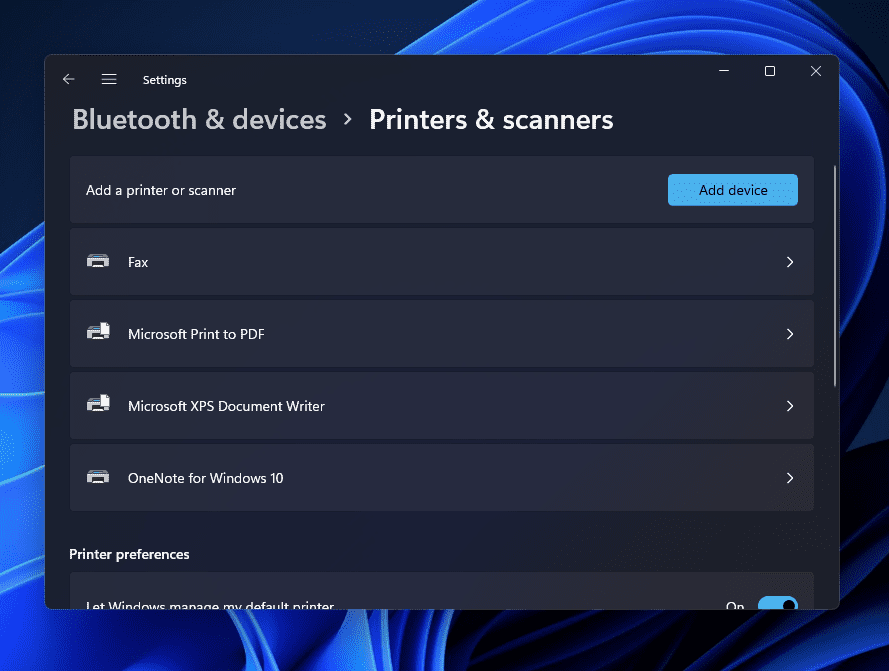889x671 pixels.
Task: Open Microsoft XPS Document Writer by its name
Action: tap(226, 406)
